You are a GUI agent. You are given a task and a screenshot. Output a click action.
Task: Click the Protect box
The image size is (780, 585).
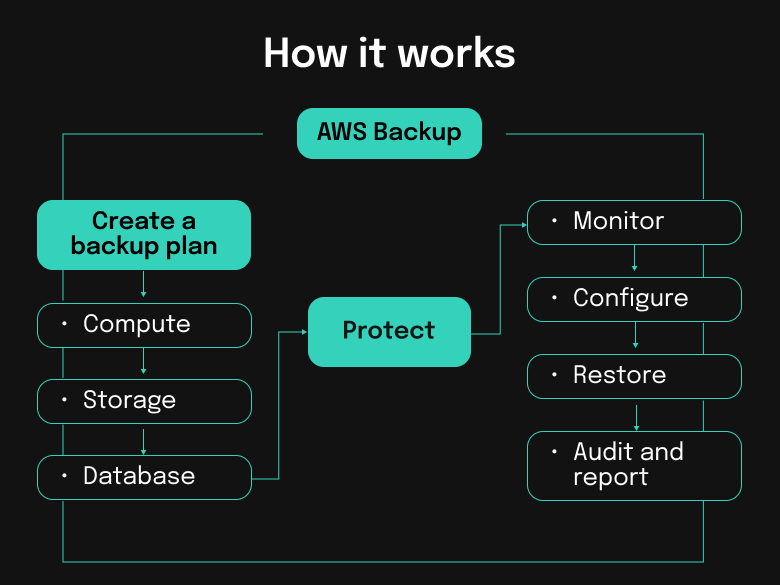pos(389,332)
